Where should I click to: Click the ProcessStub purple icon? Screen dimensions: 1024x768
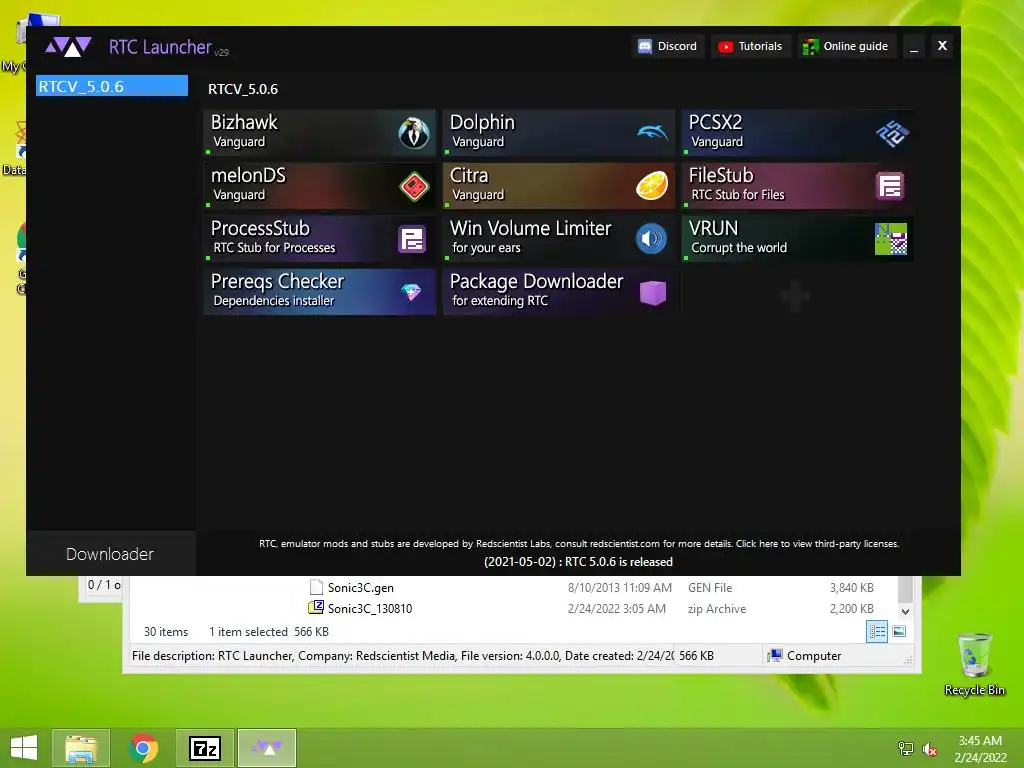pos(412,240)
